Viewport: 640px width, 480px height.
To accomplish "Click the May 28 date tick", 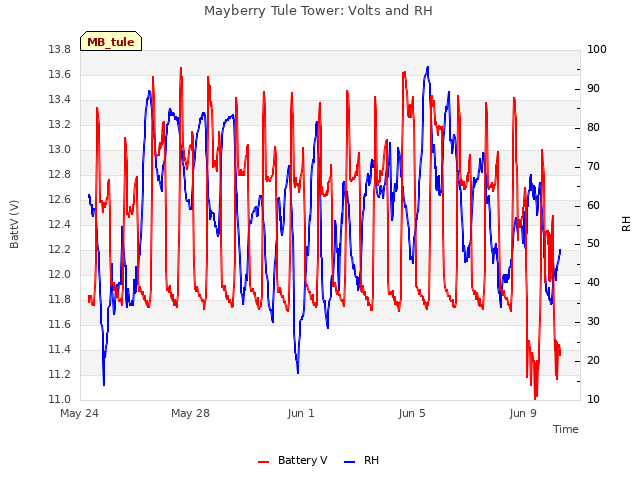I will 190,413.
